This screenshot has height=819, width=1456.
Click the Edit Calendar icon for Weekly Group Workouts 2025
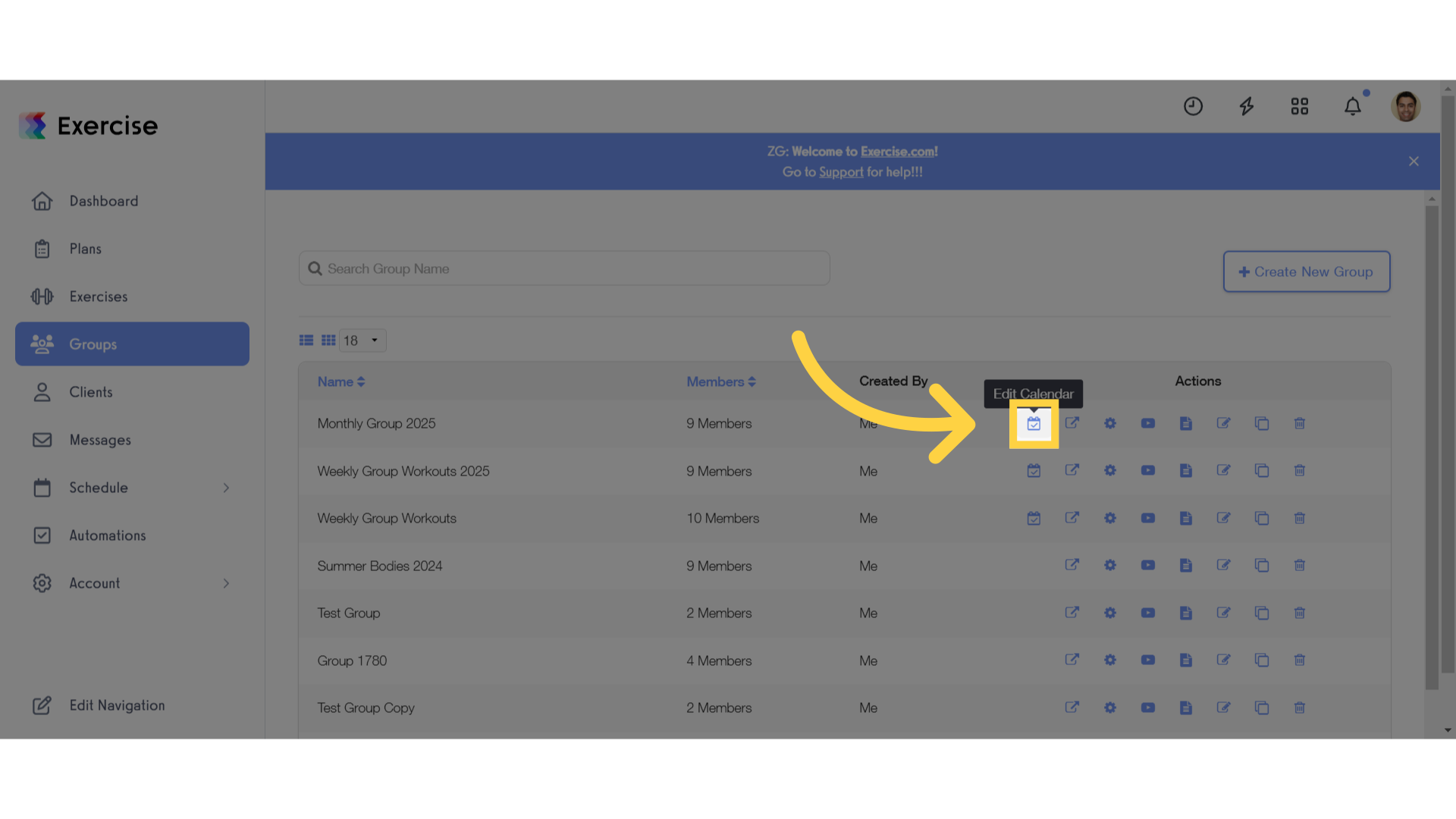pyautogui.click(x=1034, y=470)
